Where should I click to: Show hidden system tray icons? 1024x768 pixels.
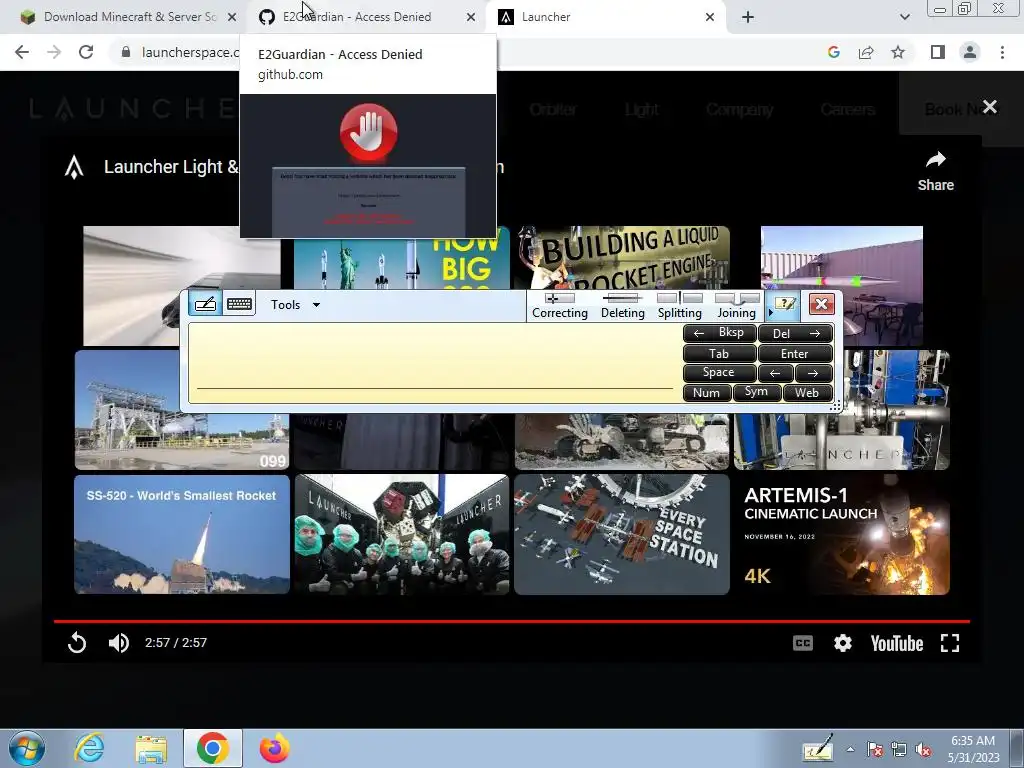pos(850,749)
